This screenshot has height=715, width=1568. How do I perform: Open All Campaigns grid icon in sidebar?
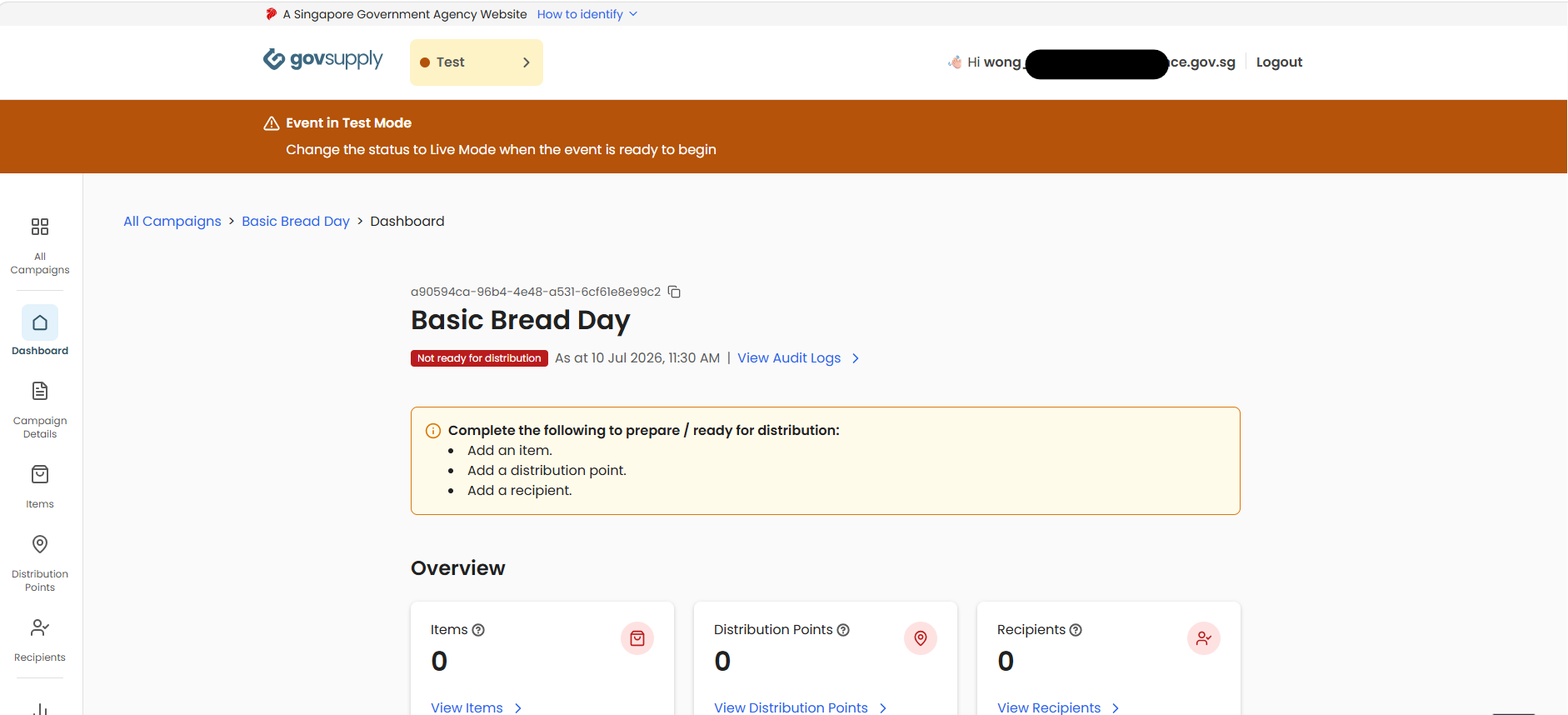click(x=40, y=227)
